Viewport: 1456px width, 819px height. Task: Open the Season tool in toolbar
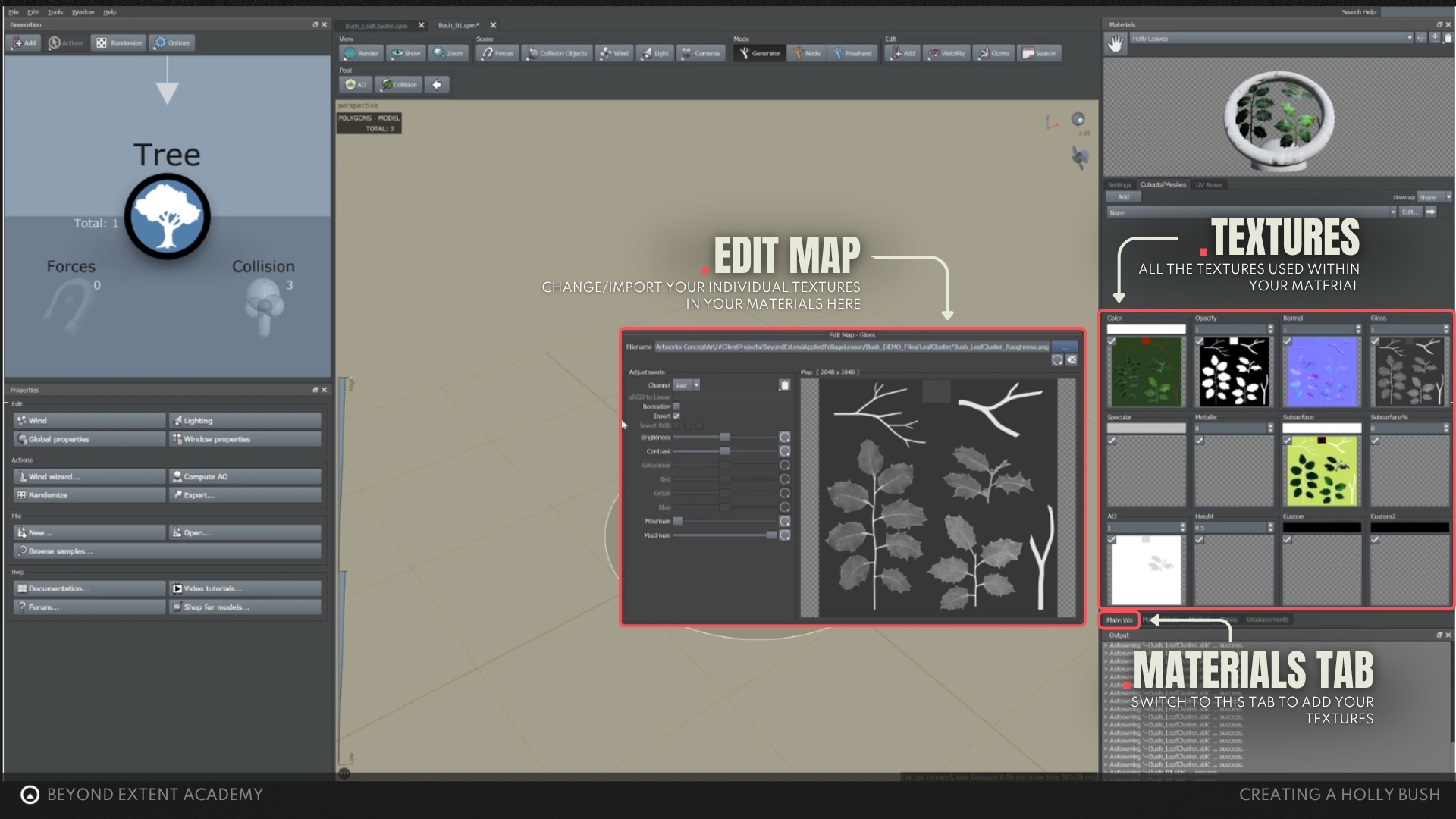pyautogui.click(x=1039, y=53)
